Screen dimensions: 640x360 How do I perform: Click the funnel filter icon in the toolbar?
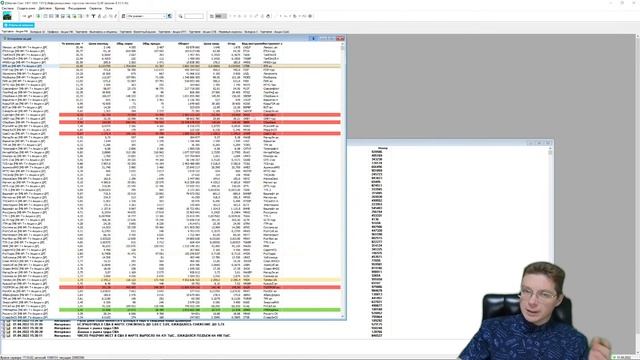click(93, 16)
